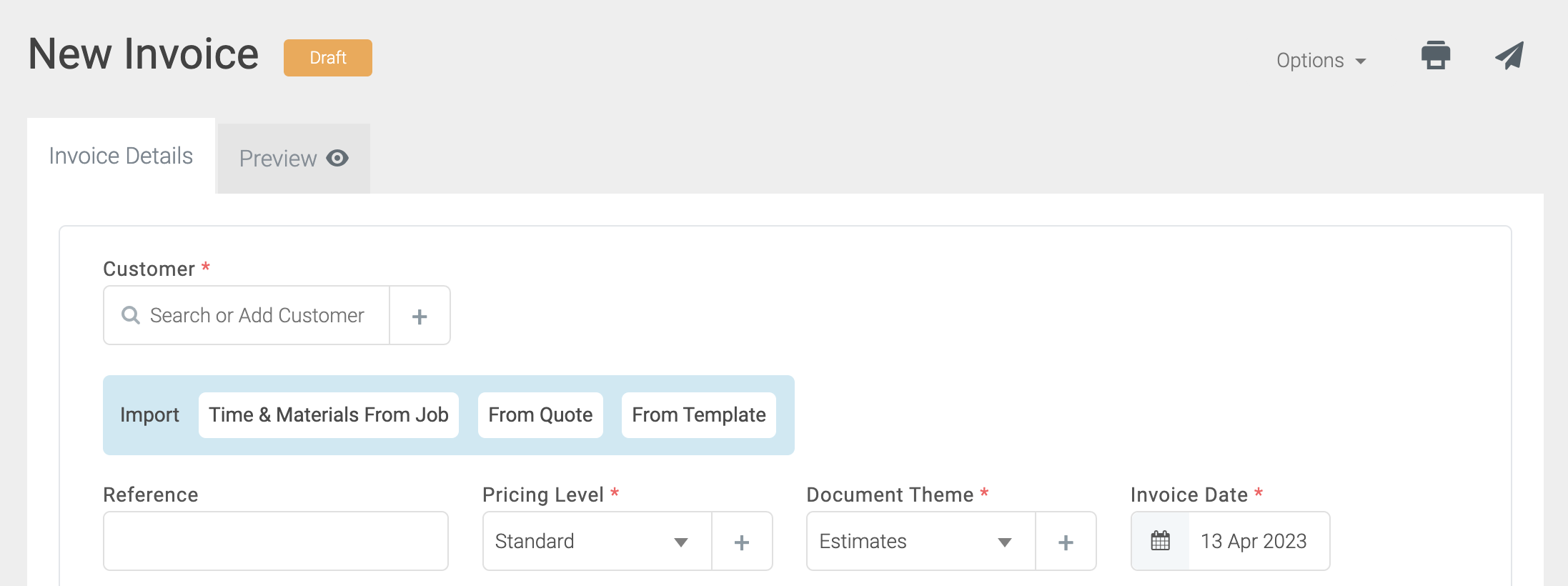
Task: Add a new pricing level with plus
Action: 742,542
